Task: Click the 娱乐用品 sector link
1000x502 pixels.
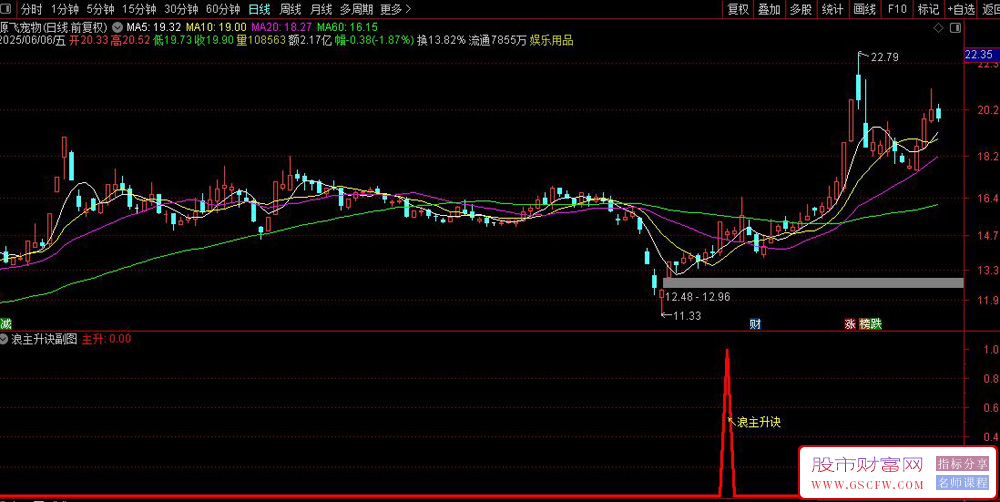Action: click(x=552, y=41)
